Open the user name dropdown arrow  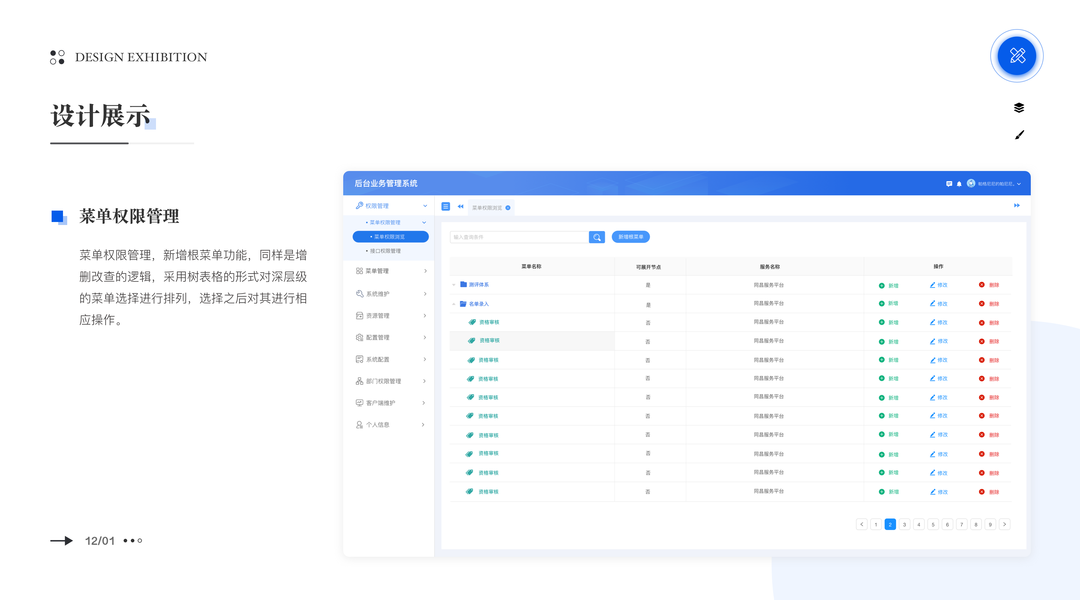pyautogui.click(x=1019, y=184)
